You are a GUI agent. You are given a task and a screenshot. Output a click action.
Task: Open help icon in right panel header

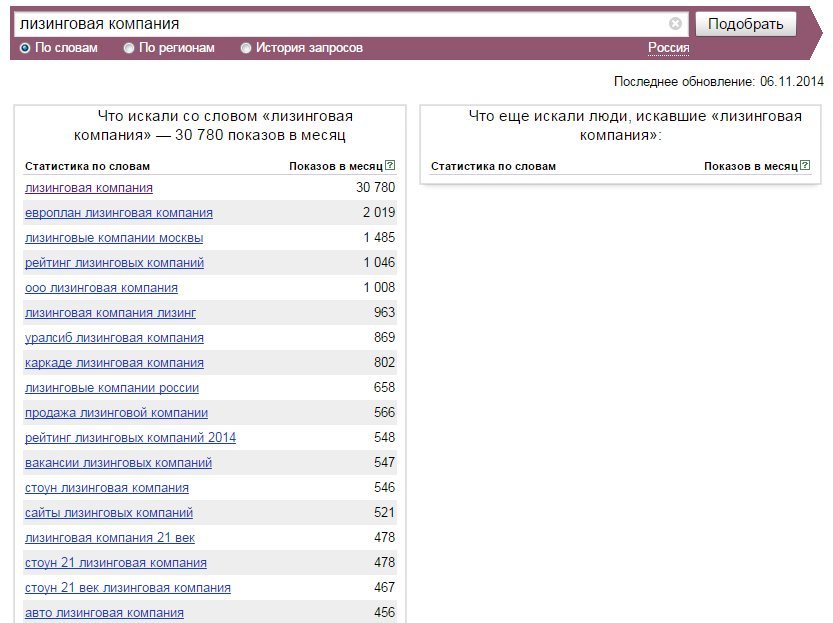point(805,165)
